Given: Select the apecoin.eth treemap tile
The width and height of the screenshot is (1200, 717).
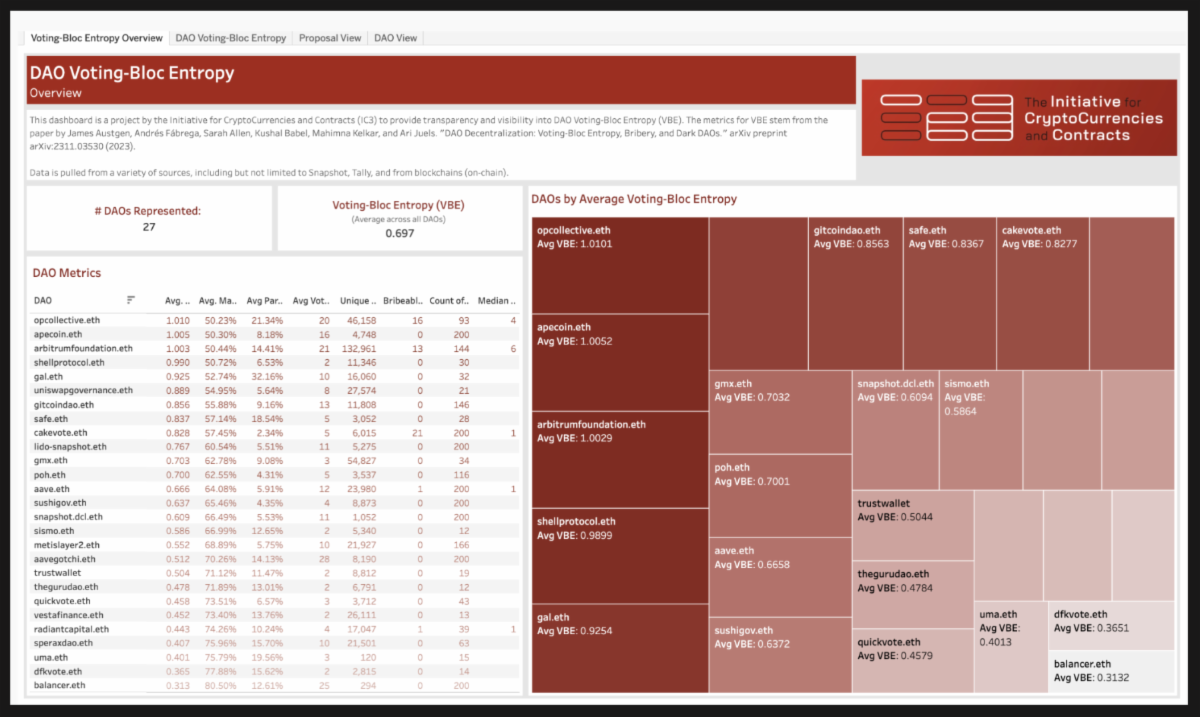Looking at the screenshot, I should click(620, 362).
